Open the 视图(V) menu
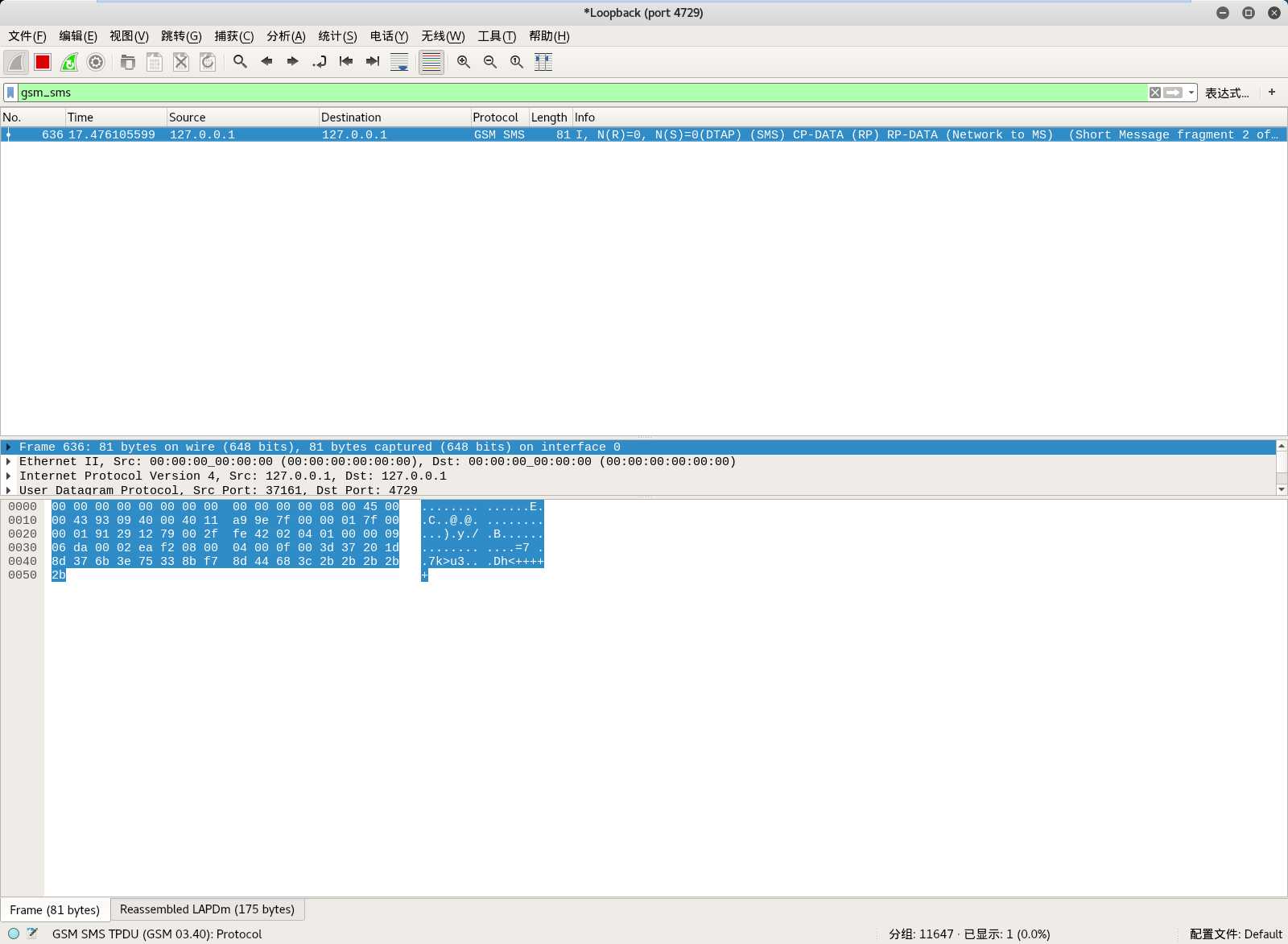Image resolution: width=1288 pixels, height=944 pixels. pyautogui.click(x=129, y=36)
